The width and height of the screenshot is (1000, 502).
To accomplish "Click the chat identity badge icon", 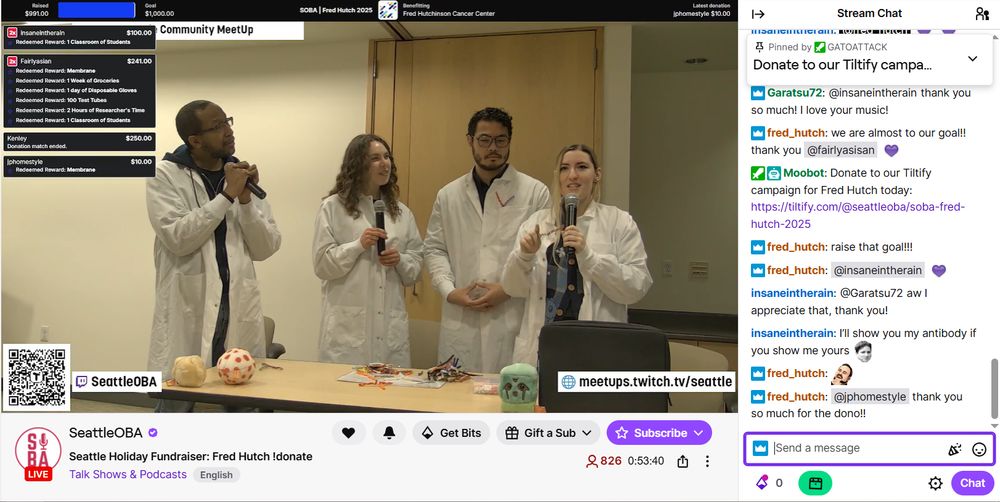I will coord(760,448).
